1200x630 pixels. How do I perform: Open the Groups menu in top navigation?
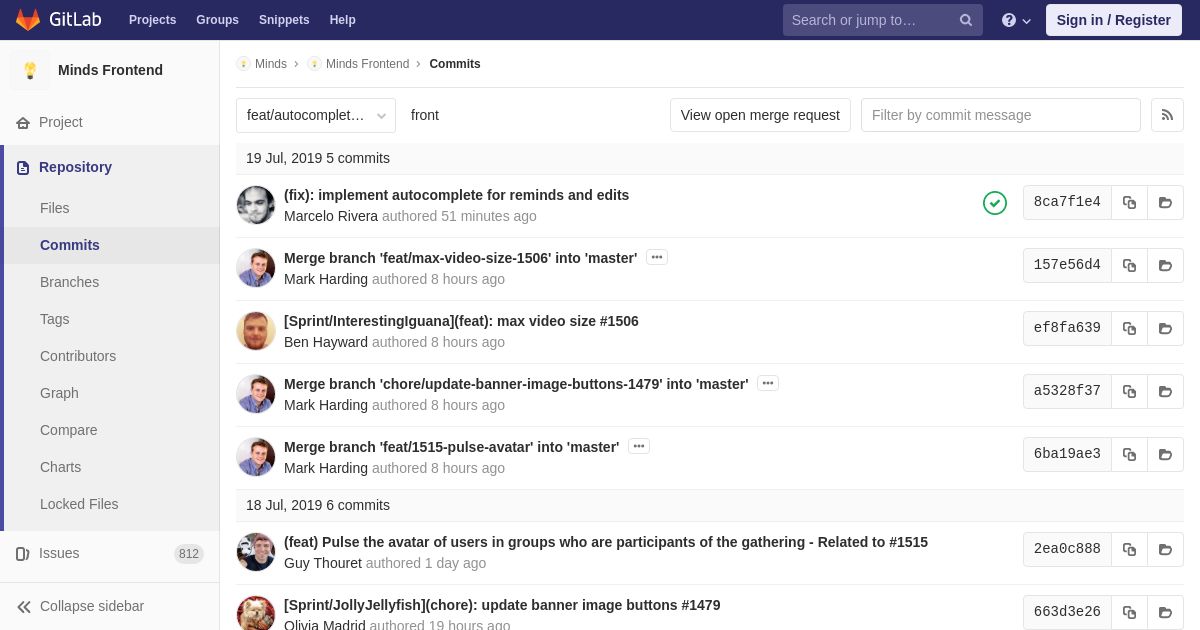pos(217,20)
